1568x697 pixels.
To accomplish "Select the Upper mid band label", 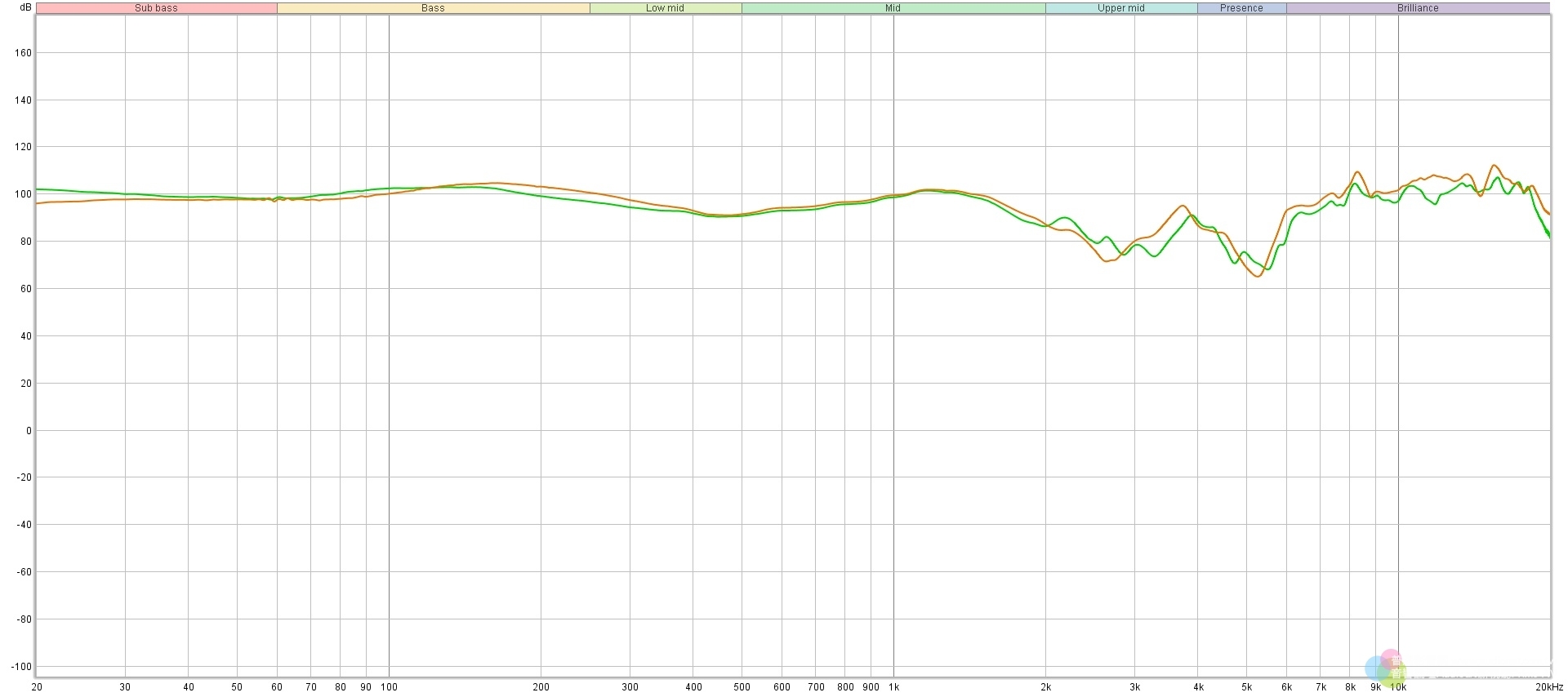I will click(x=1121, y=8).
